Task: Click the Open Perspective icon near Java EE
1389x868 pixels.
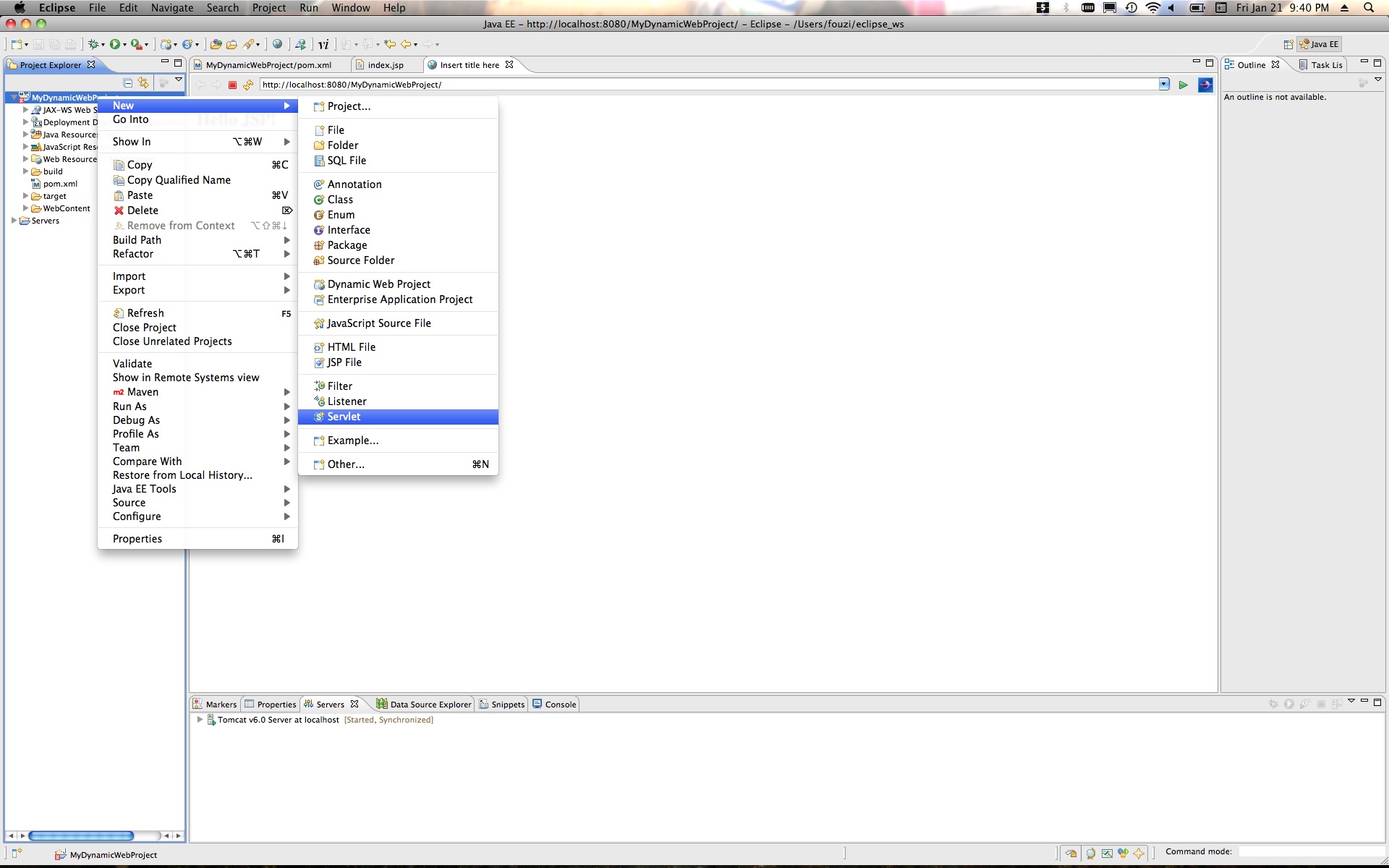Action: pyautogui.click(x=1288, y=44)
